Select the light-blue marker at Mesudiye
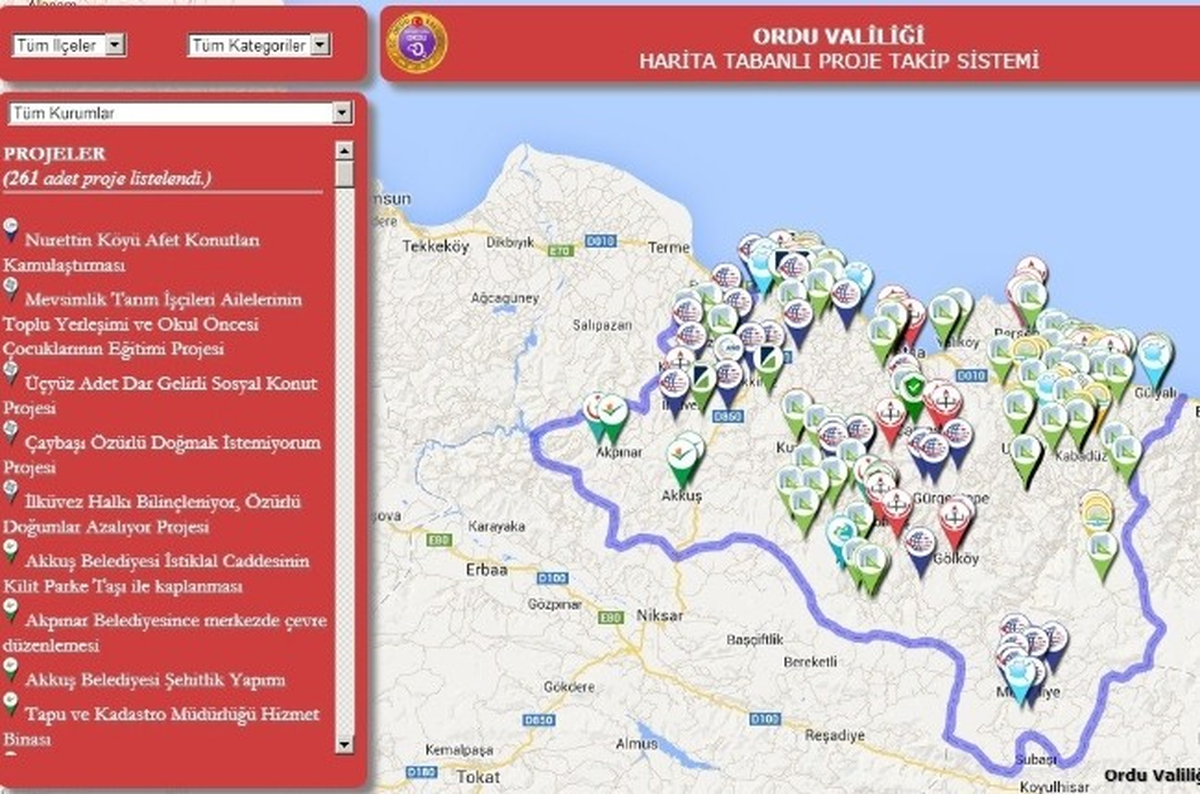1200x794 pixels. [1018, 678]
